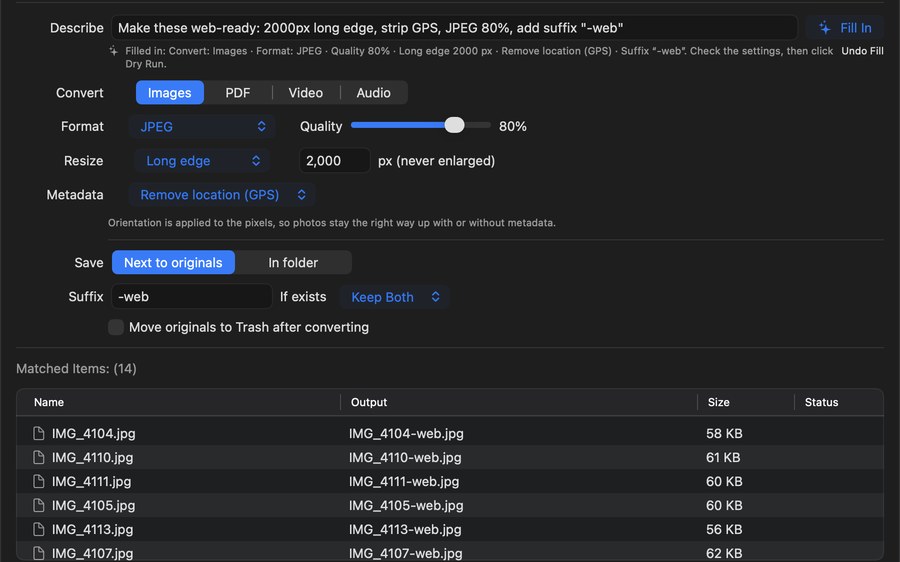
Task: Click file icon for IMG_4104.jpg
Action: (x=38, y=433)
